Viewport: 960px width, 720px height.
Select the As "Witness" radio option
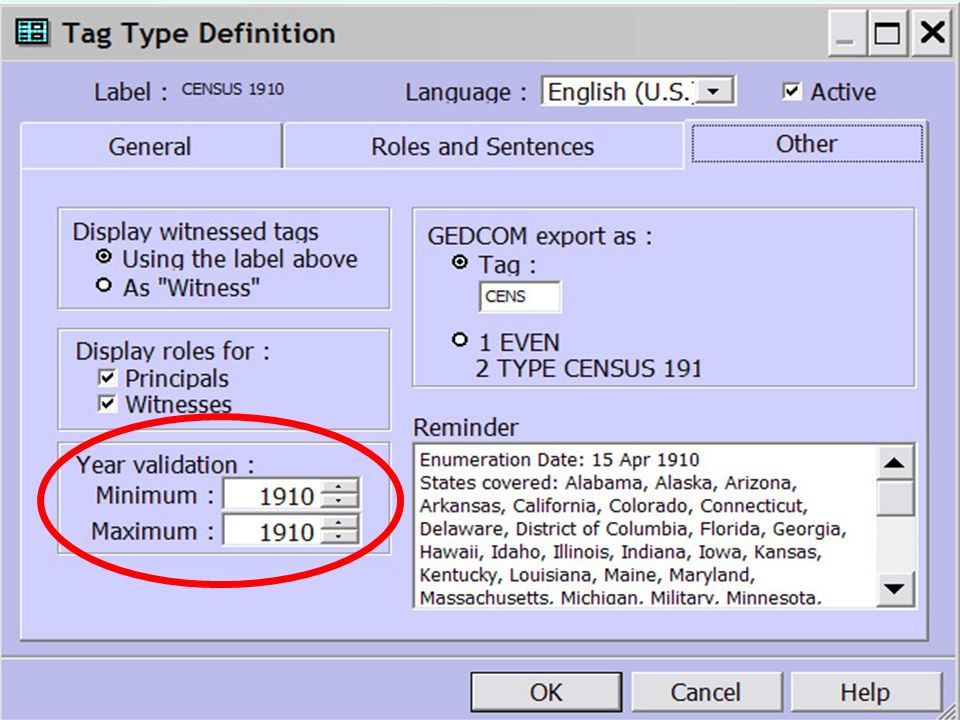pos(104,285)
